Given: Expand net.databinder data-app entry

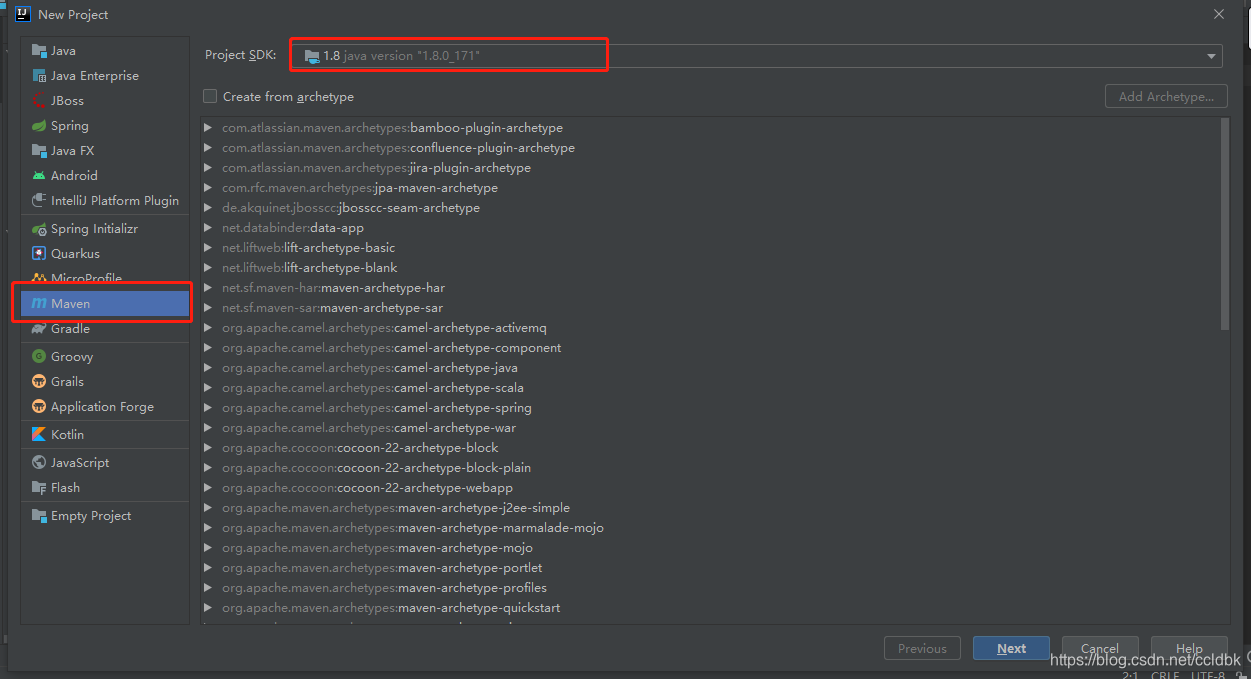Looking at the screenshot, I should click(x=208, y=228).
